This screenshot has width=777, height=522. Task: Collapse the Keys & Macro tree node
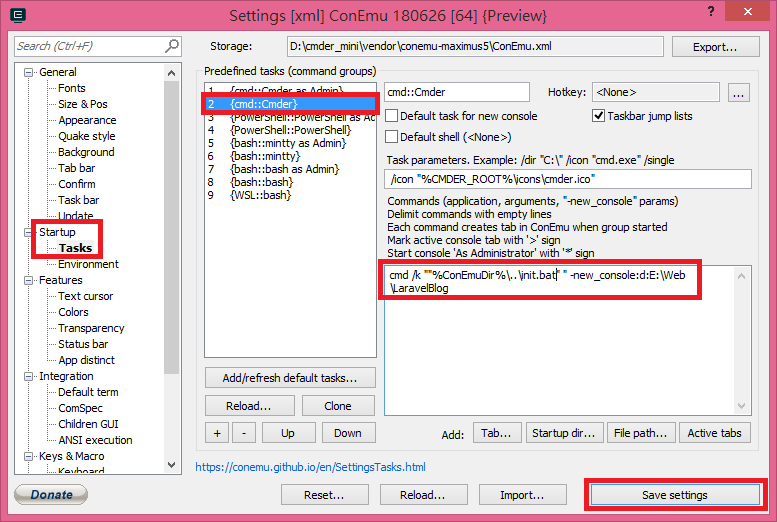(28, 457)
